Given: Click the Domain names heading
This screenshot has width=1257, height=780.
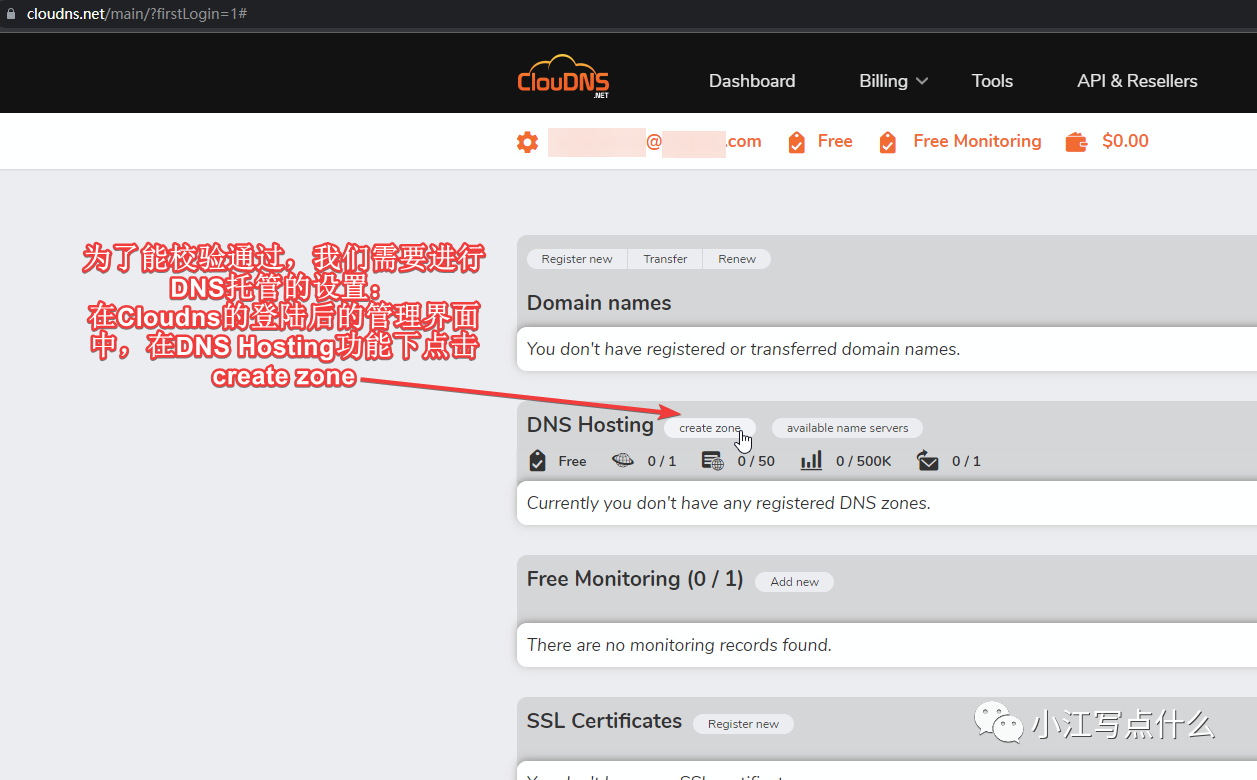Looking at the screenshot, I should (x=599, y=303).
